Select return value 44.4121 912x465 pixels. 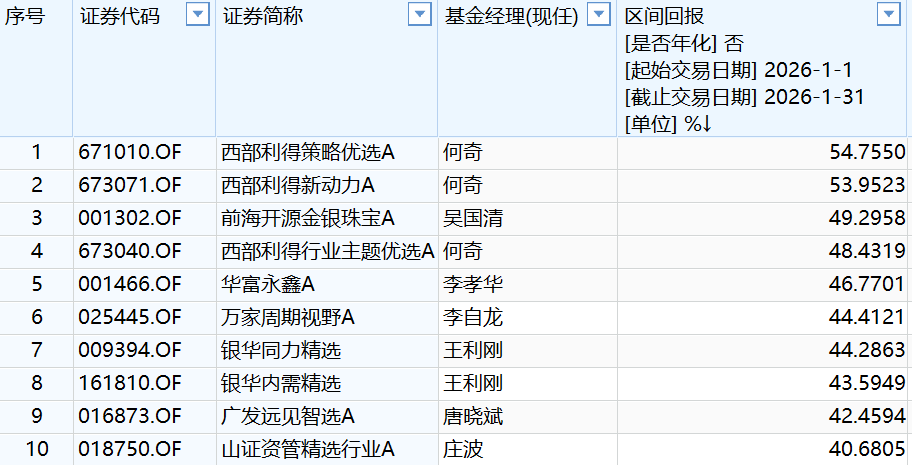867,317
